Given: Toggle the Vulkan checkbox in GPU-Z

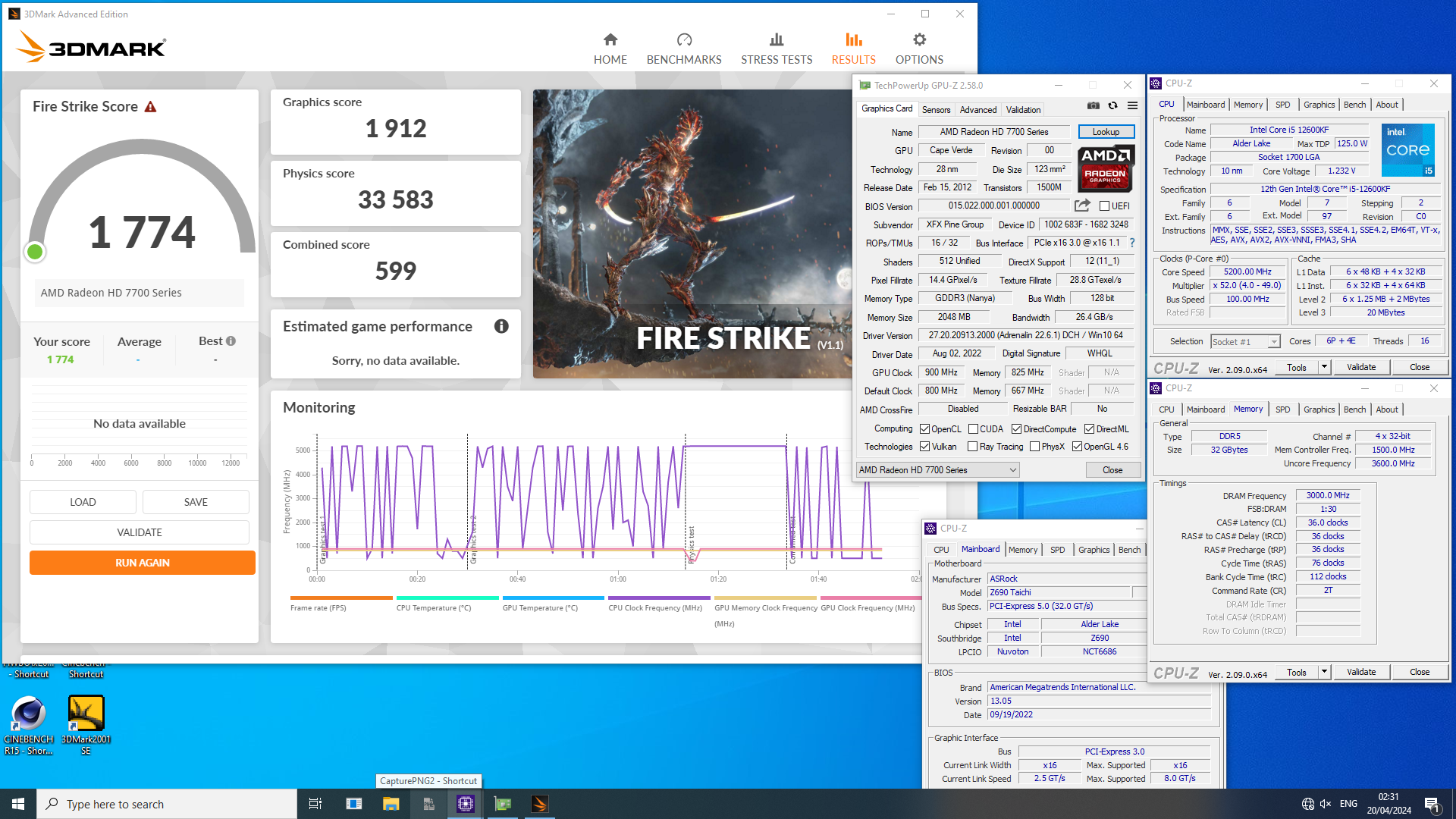Looking at the screenshot, I should [x=924, y=447].
